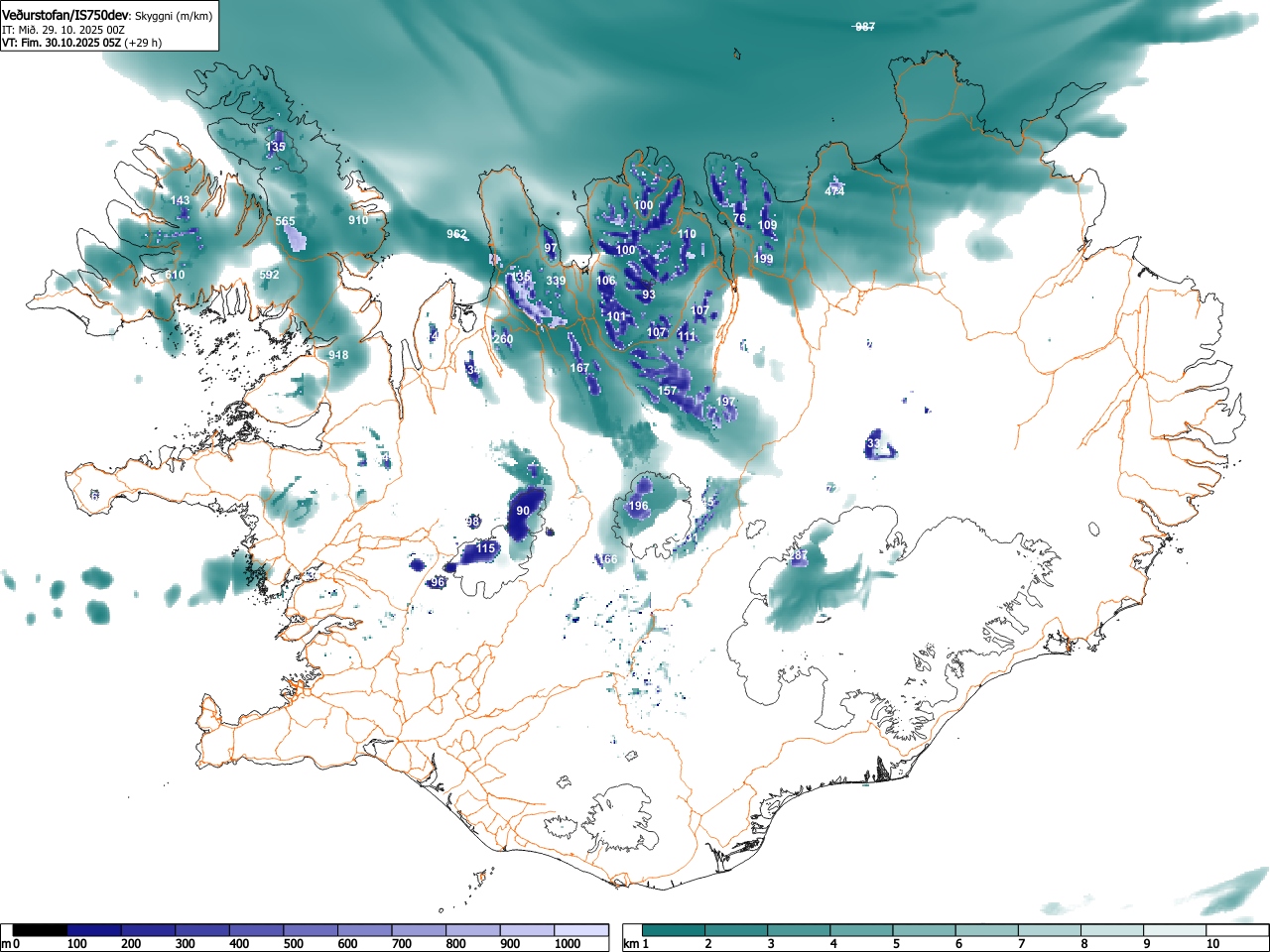Click the 500–600 m legend swatch

coord(311,930)
